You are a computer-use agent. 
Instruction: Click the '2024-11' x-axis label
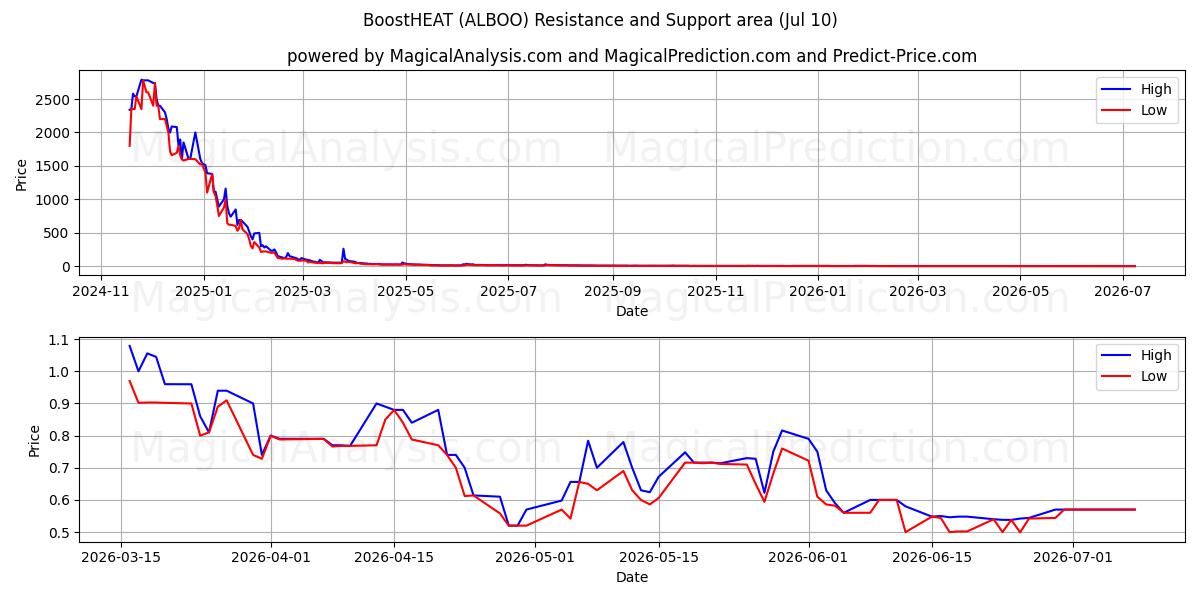coord(101,291)
